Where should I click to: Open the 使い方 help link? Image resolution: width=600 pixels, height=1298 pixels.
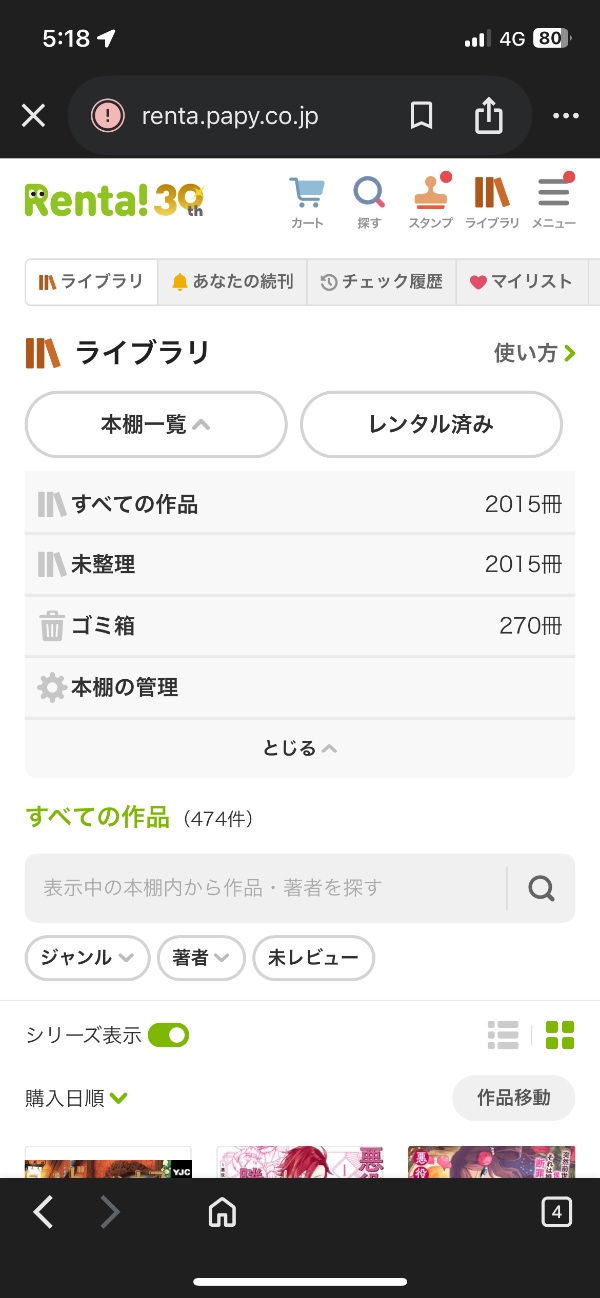coord(534,353)
